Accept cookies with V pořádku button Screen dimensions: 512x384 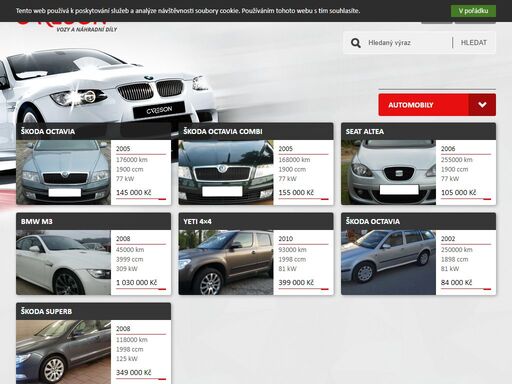[473, 11]
